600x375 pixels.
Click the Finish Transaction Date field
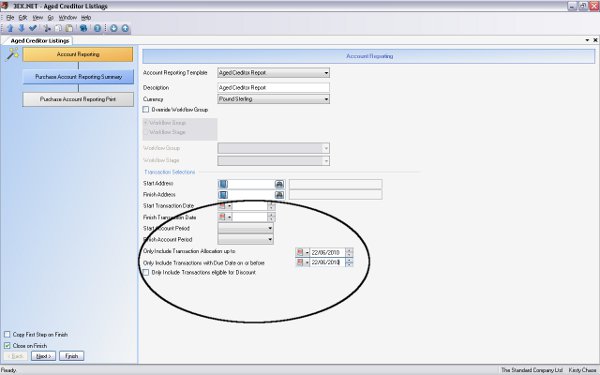pos(250,217)
